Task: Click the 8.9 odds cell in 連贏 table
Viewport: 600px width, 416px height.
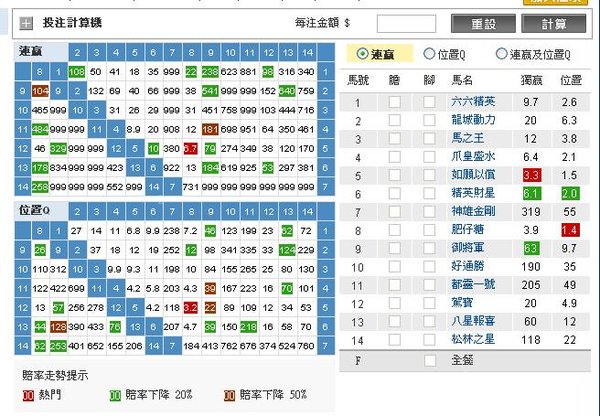Action: click(134, 129)
